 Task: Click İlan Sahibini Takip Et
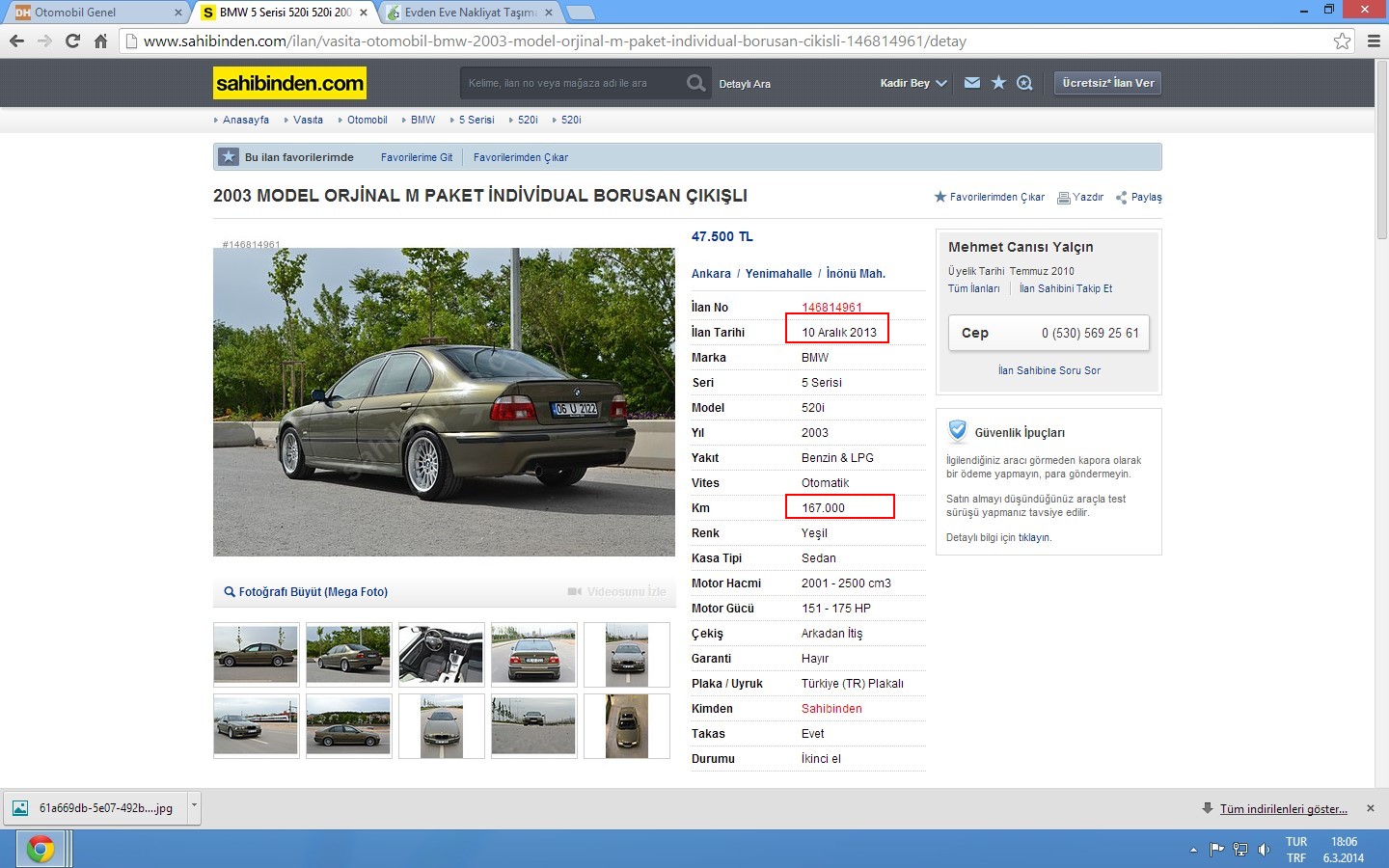(1066, 288)
